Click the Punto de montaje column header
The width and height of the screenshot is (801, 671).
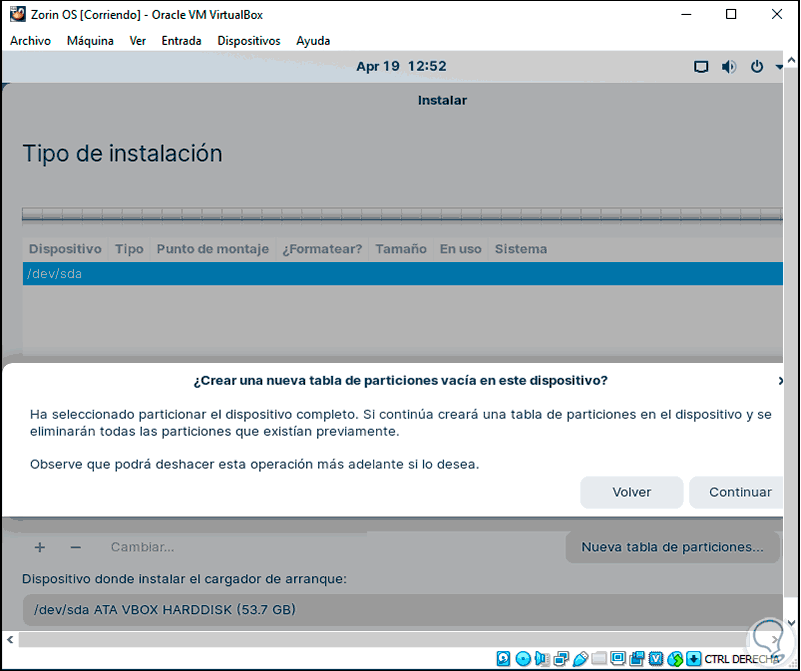click(213, 249)
